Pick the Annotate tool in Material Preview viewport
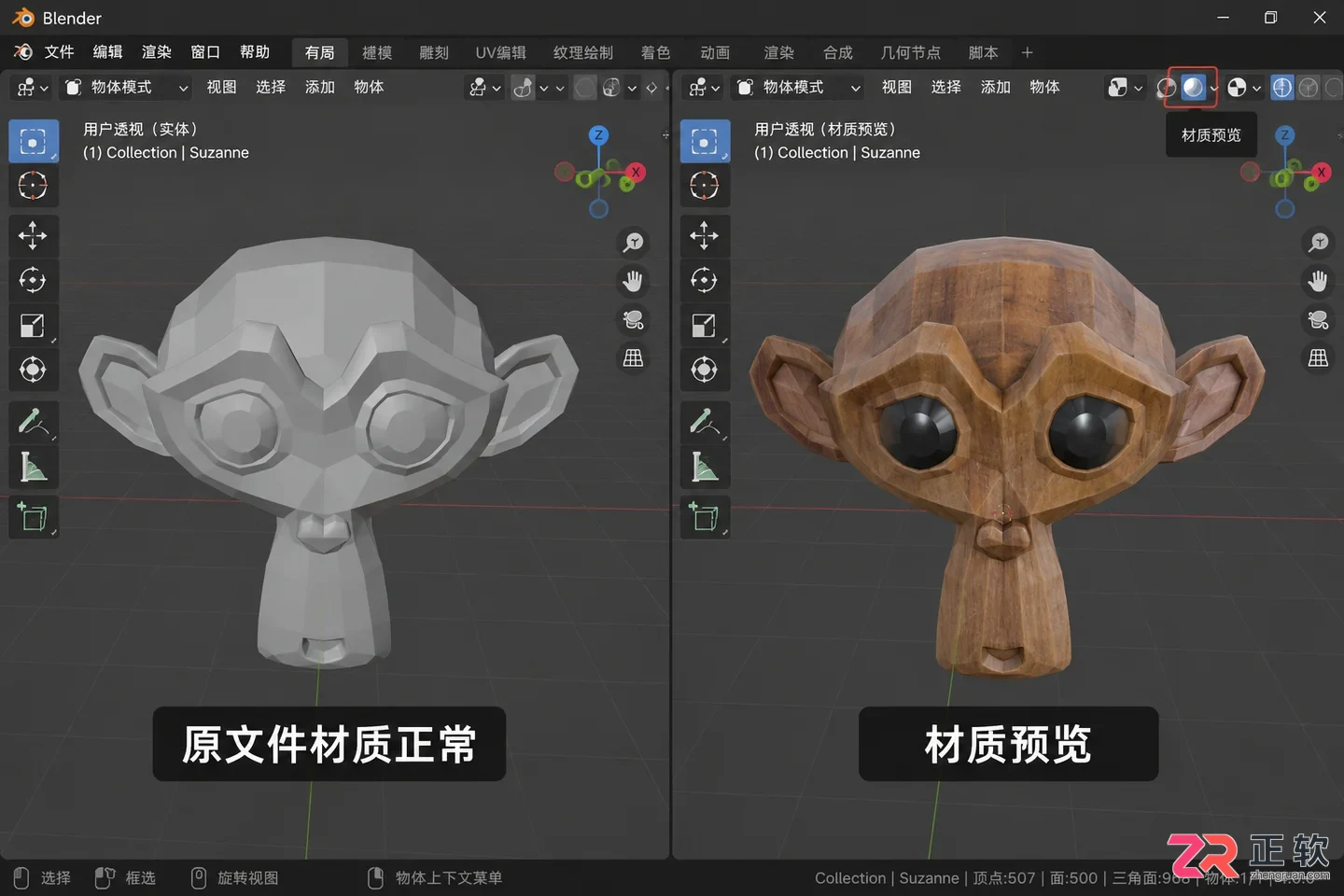This screenshot has width=1344, height=896. [705, 422]
